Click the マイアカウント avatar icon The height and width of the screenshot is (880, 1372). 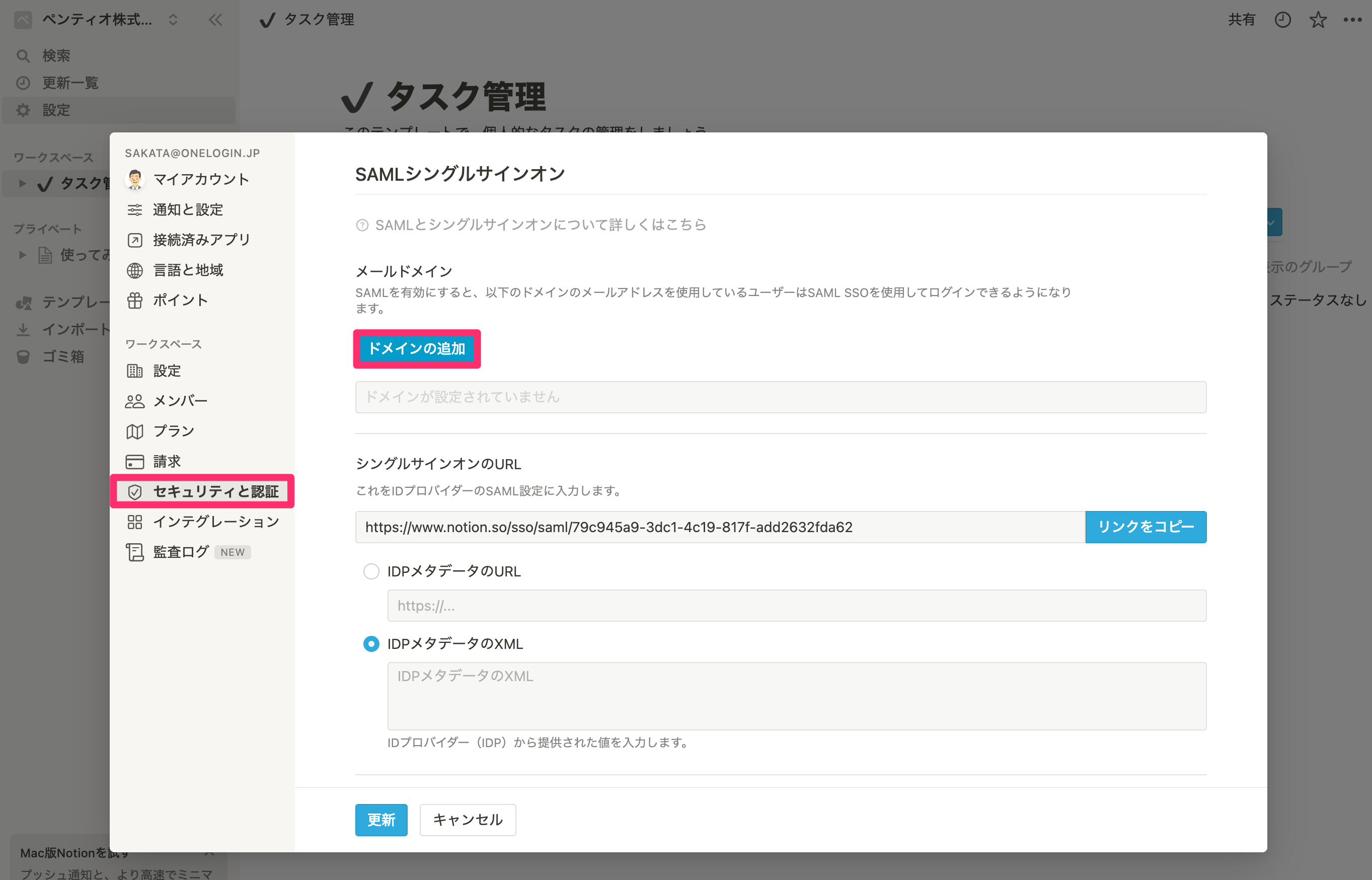coord(135,179)
